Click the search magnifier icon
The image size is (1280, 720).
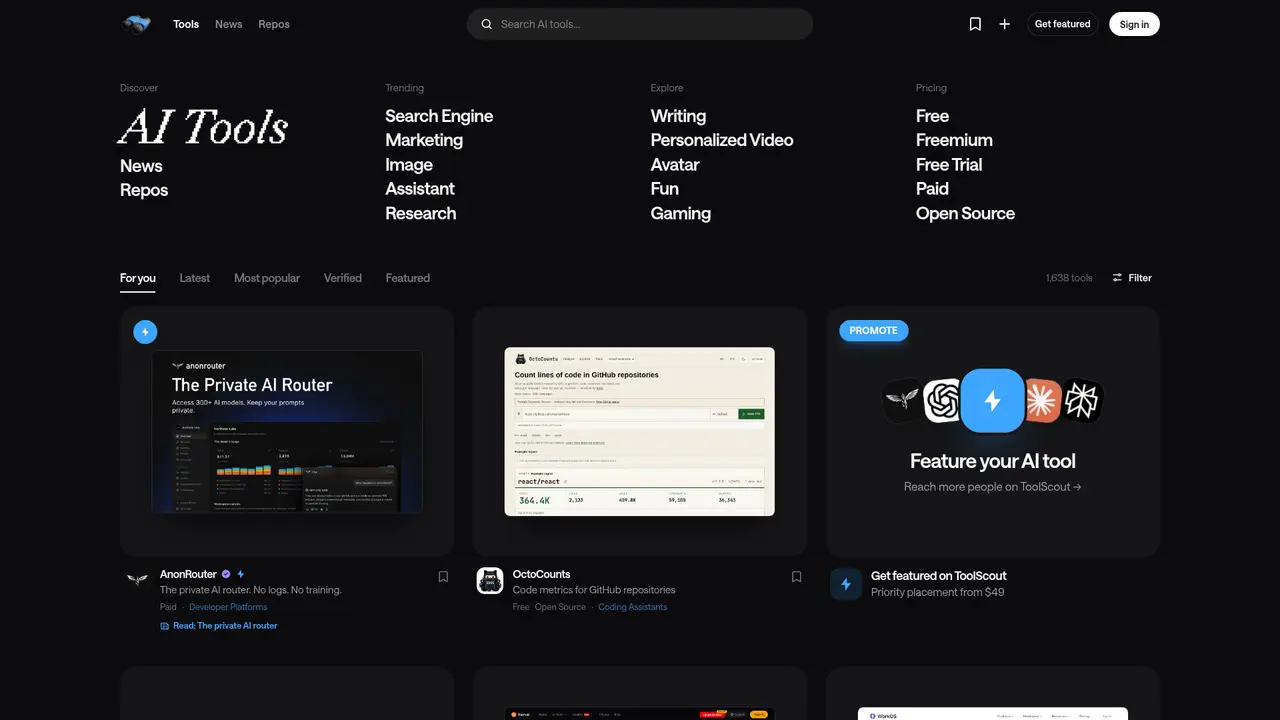point(487,24)
